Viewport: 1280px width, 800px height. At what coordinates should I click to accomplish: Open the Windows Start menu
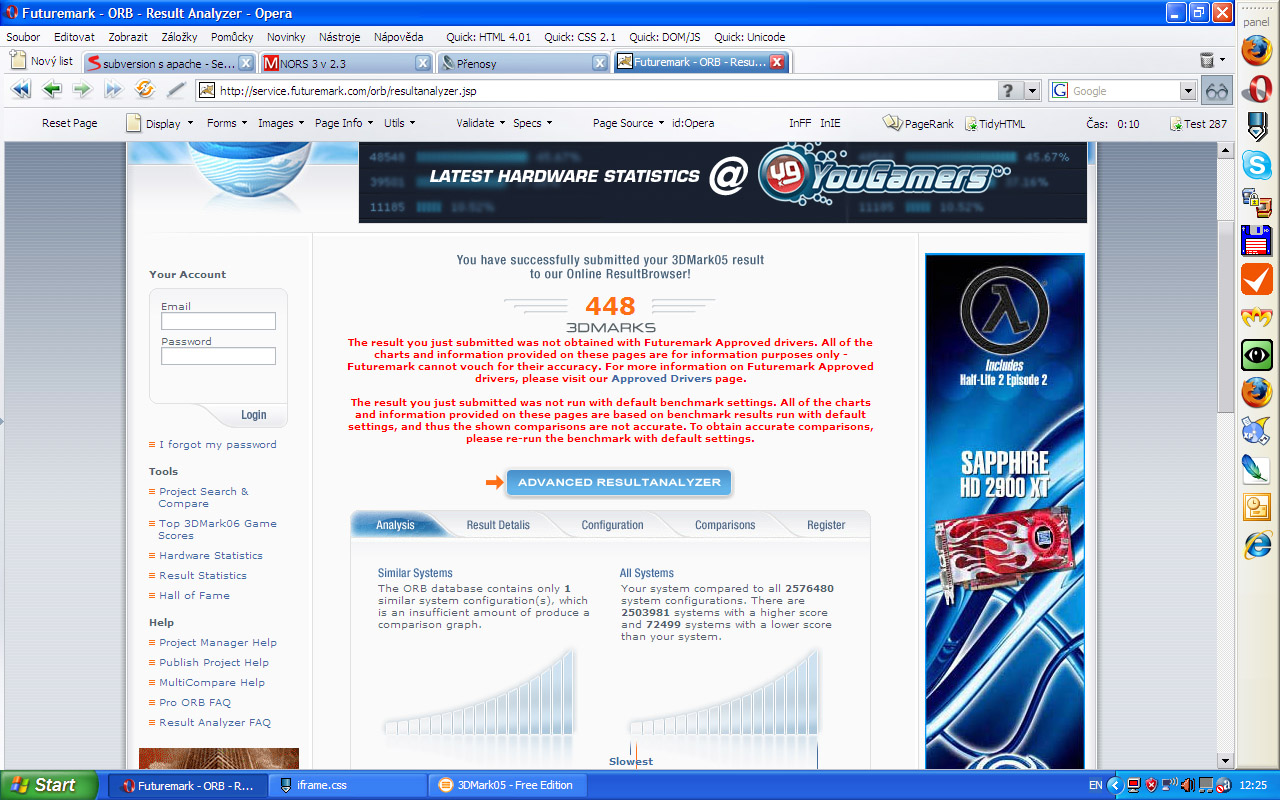pyautogui.click(x=49, y=785)
